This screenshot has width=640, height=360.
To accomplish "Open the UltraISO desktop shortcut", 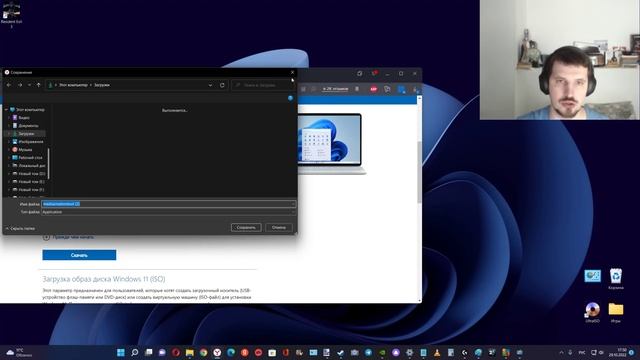I will [592, 312].
